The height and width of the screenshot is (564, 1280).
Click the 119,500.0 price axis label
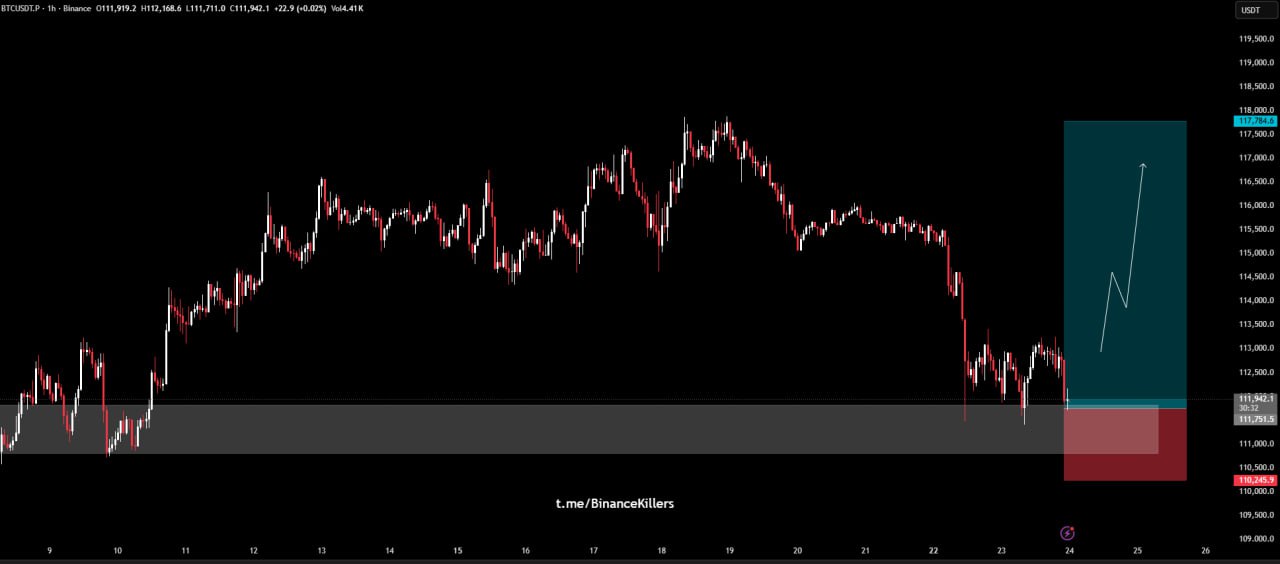point(1256,39)
